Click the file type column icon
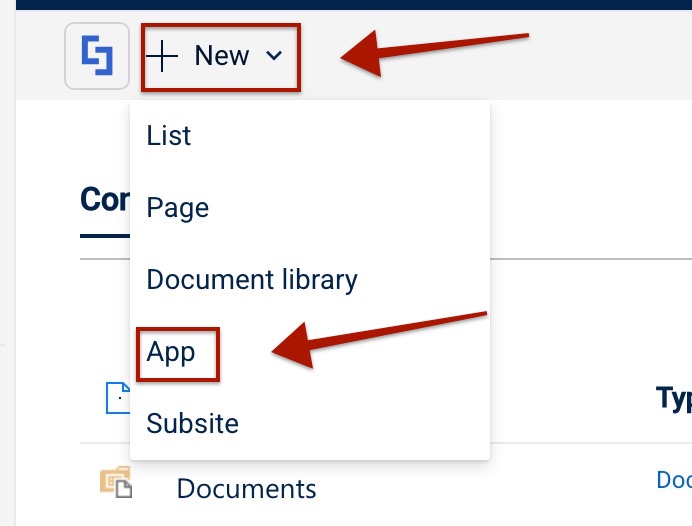The width and height of the screenshot is (692, 526). click(x=118, y=398)
